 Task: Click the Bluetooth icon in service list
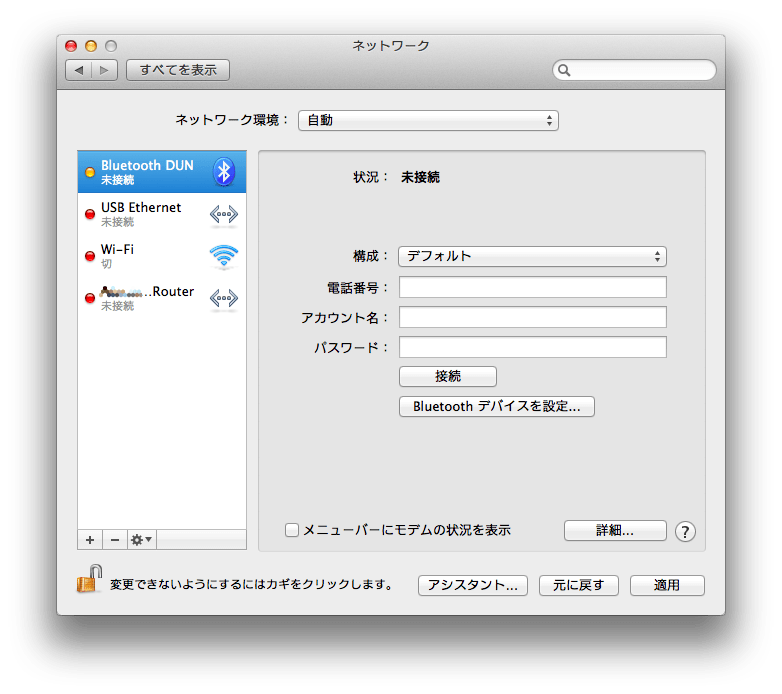[224, 172]
